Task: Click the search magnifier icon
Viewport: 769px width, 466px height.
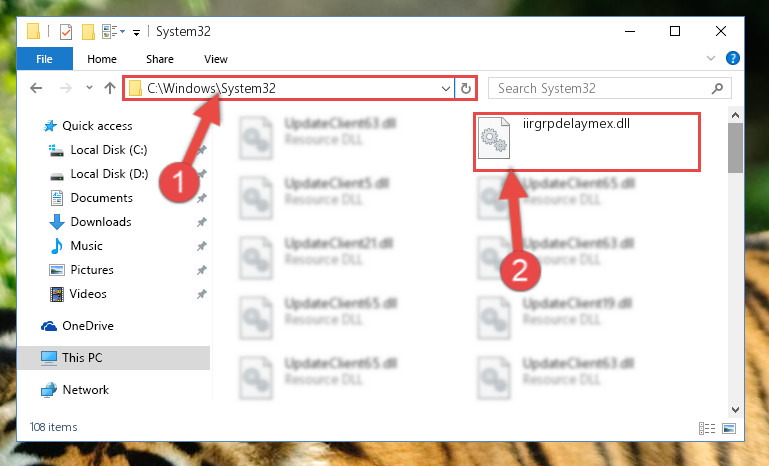Action: coord(718,88)
